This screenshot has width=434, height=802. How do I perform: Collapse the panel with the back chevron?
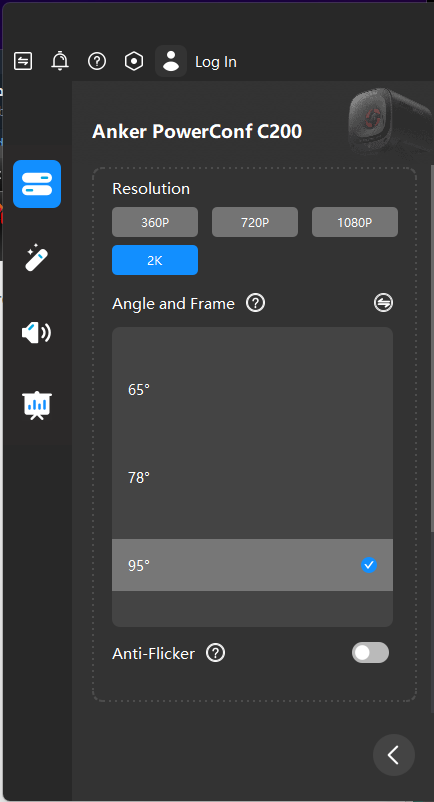coord(394,755)
